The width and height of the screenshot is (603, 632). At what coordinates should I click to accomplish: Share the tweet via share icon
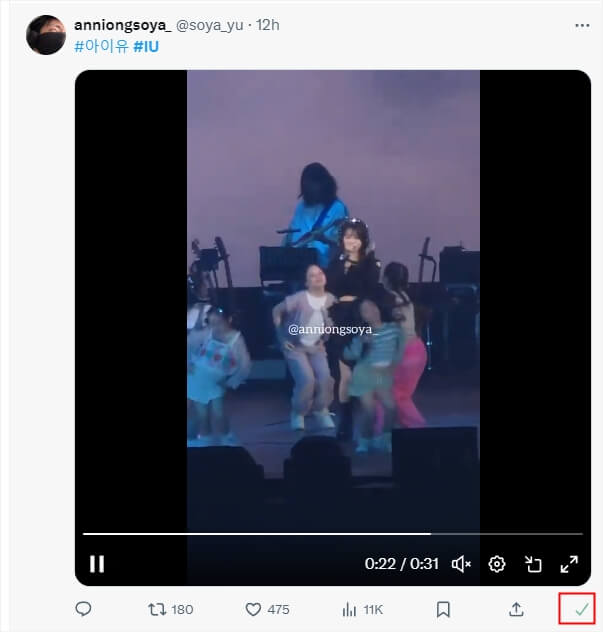tap(516, 609)
